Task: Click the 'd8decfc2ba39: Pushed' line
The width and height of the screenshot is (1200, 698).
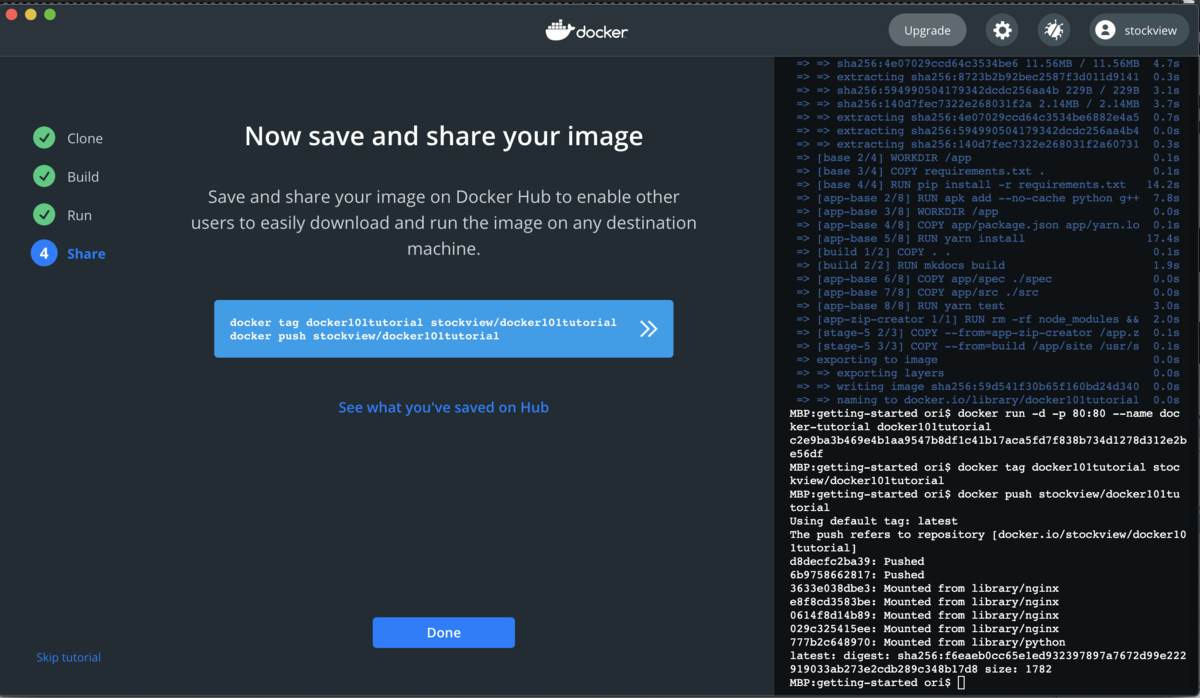Action: 857,561
